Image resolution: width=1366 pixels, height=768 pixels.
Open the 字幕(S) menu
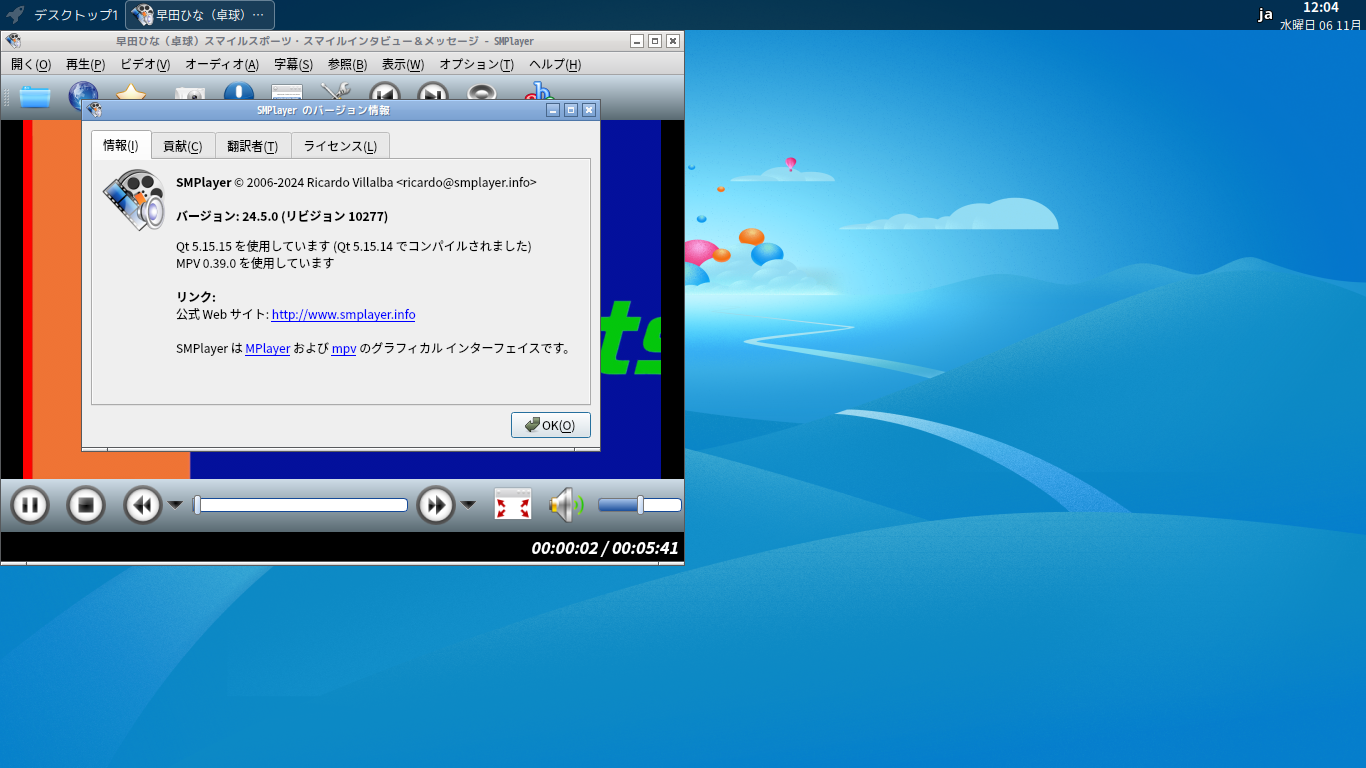[293, 65]
